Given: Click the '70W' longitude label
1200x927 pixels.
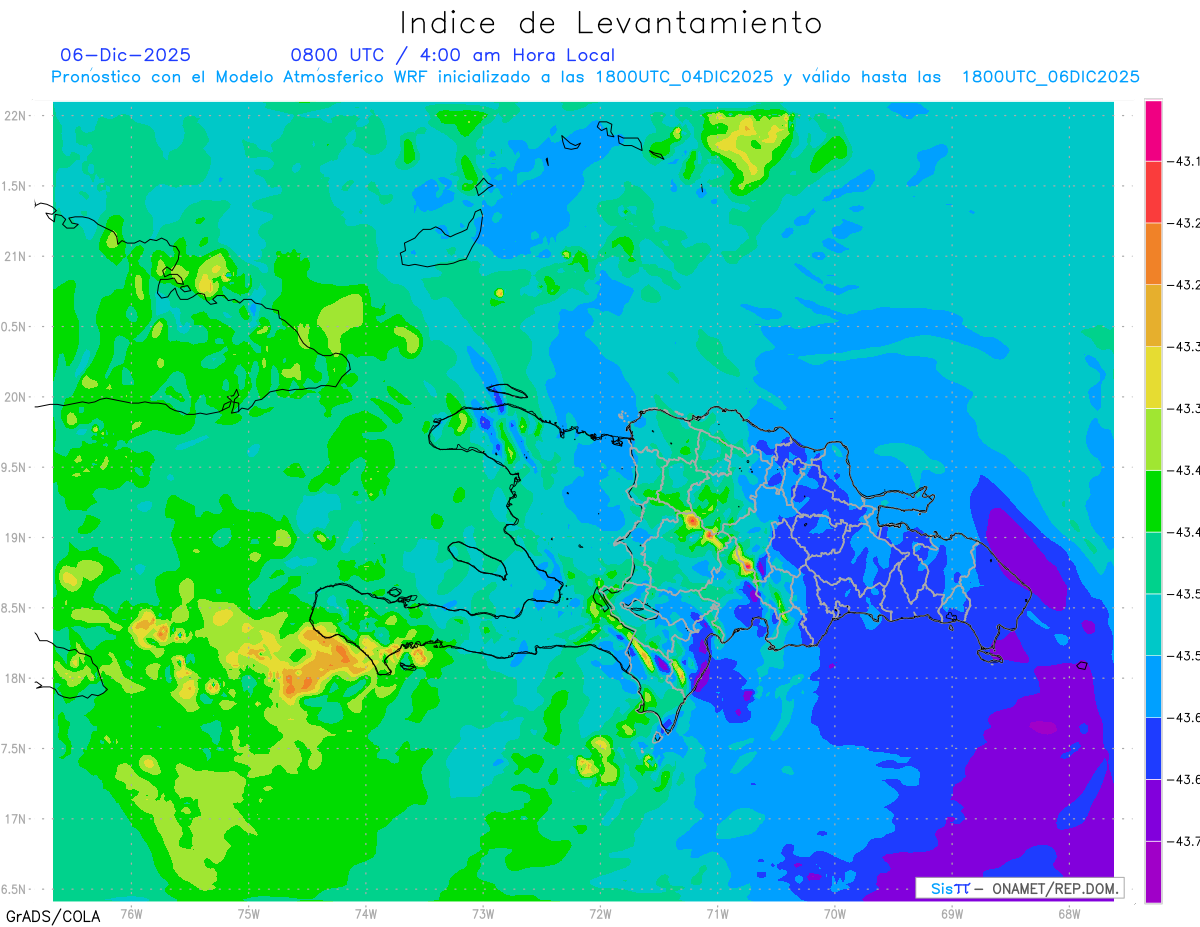Looking at the screenshot, I should (x=834, y=913).
